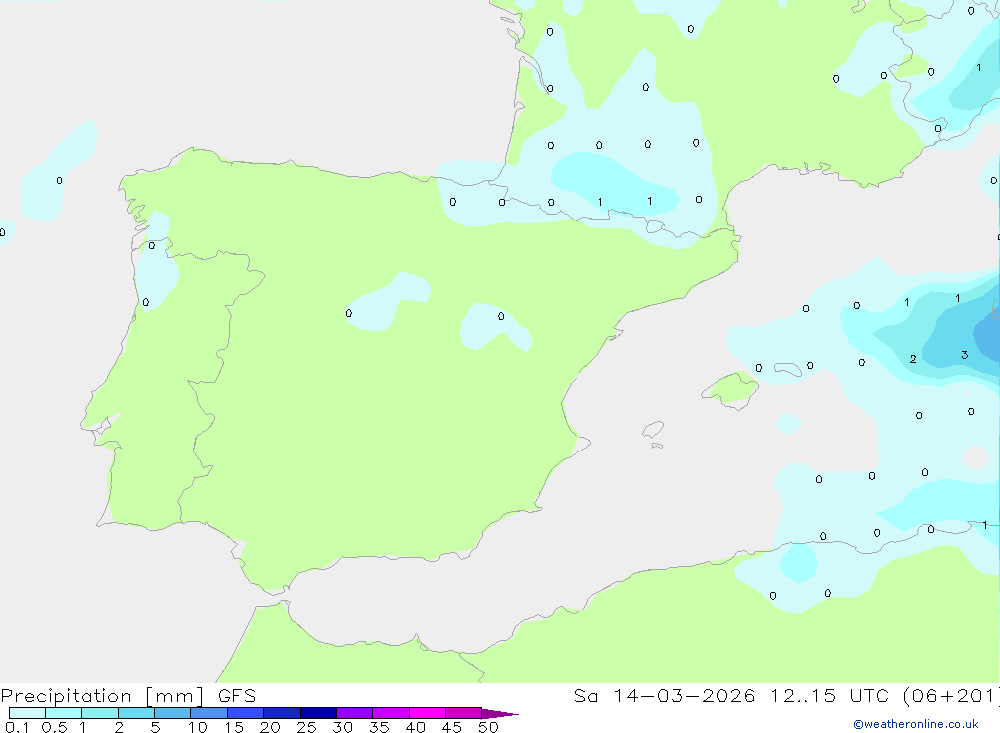Click the purple arrow above 50 mm

point(499,714)
